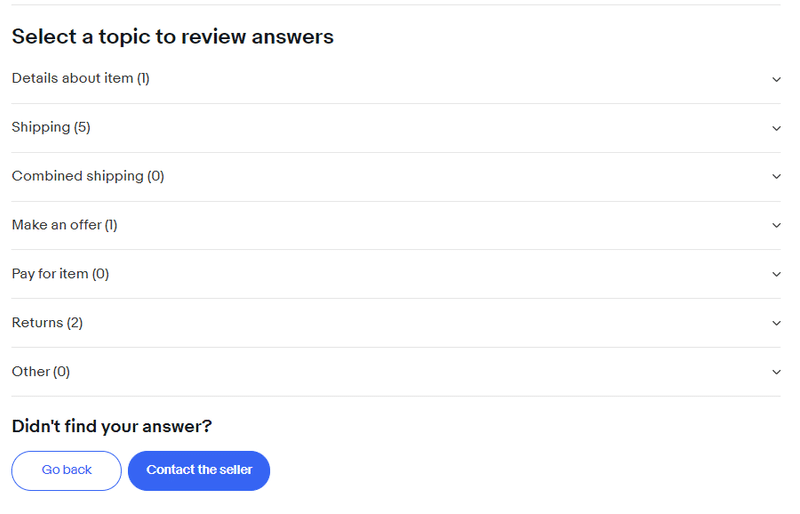The image size is (800, 514).
Task: Open the Combined shipping (0) section
Action: coord(87,176)
